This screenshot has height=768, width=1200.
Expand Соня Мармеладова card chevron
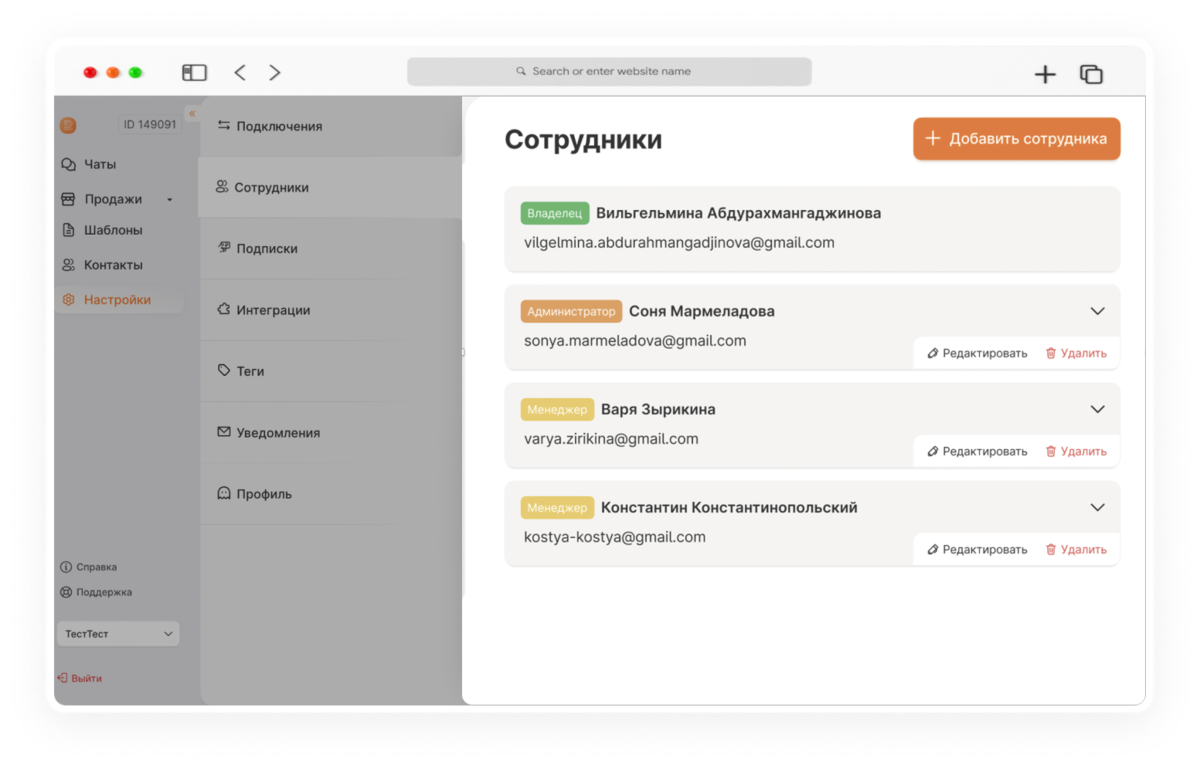pos(1097,311)
